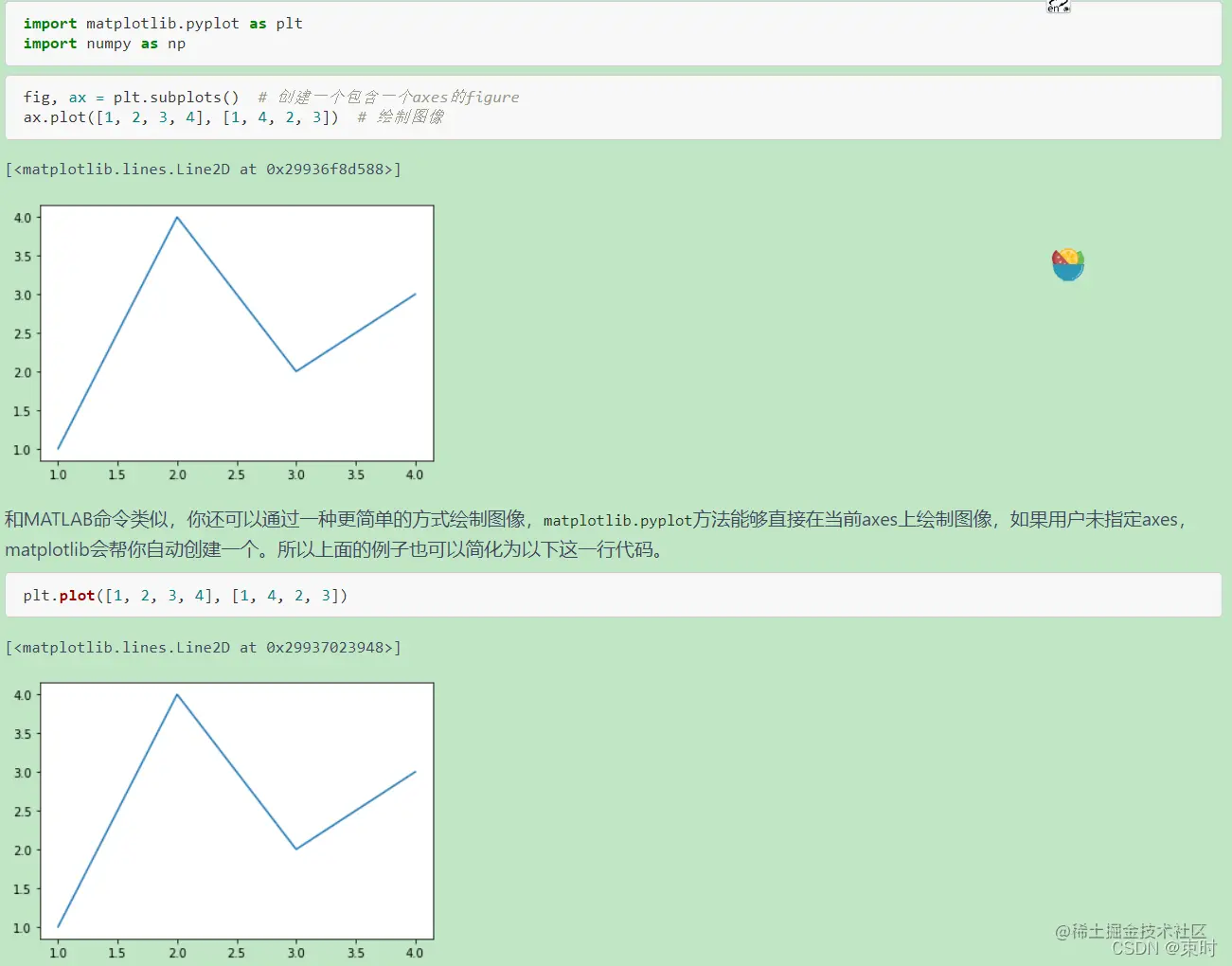This screenshot has height=966, width=1232.
Task: Click the paragraph line starting 'matplotlib会帮你自动创建一个'
Action: pos(333,549)
